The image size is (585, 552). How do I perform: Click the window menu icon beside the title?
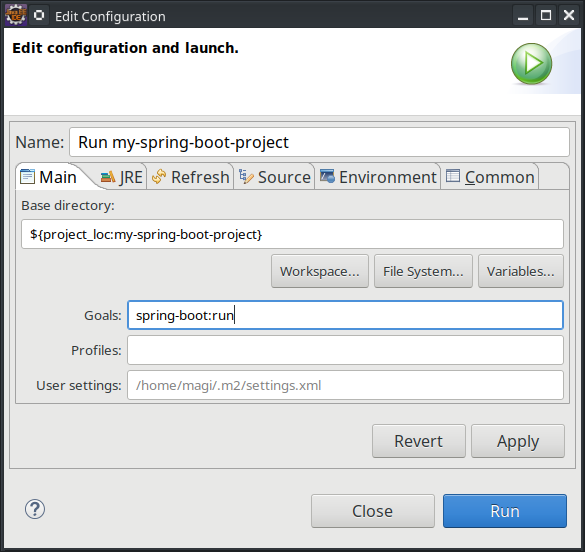pyautogui.click(x=39, y=15)
